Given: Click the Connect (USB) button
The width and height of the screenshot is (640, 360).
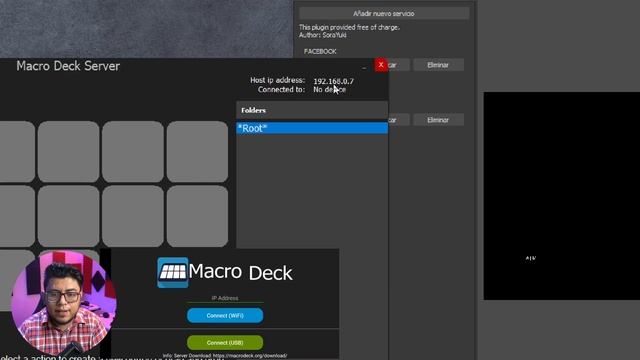Looking at the screenshot, I should tap(225, 342).
